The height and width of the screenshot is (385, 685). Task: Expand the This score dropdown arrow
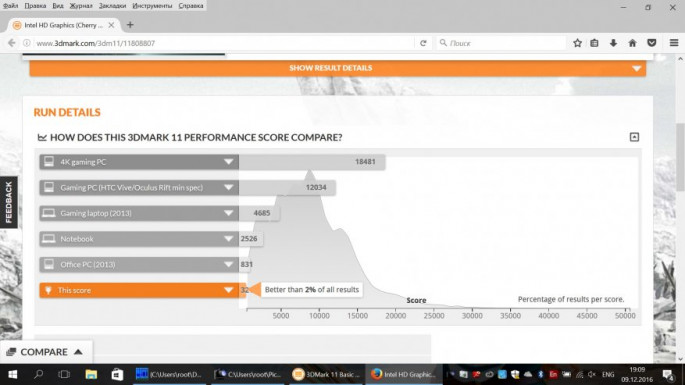coord(228,290)
